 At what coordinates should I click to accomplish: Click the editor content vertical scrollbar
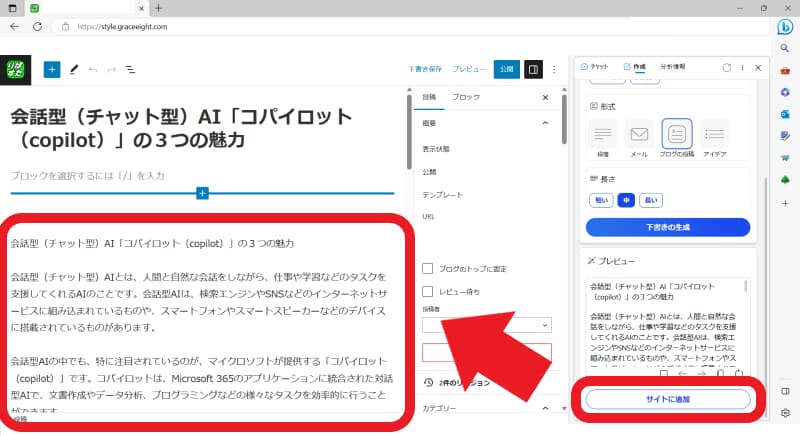point(409,132)
